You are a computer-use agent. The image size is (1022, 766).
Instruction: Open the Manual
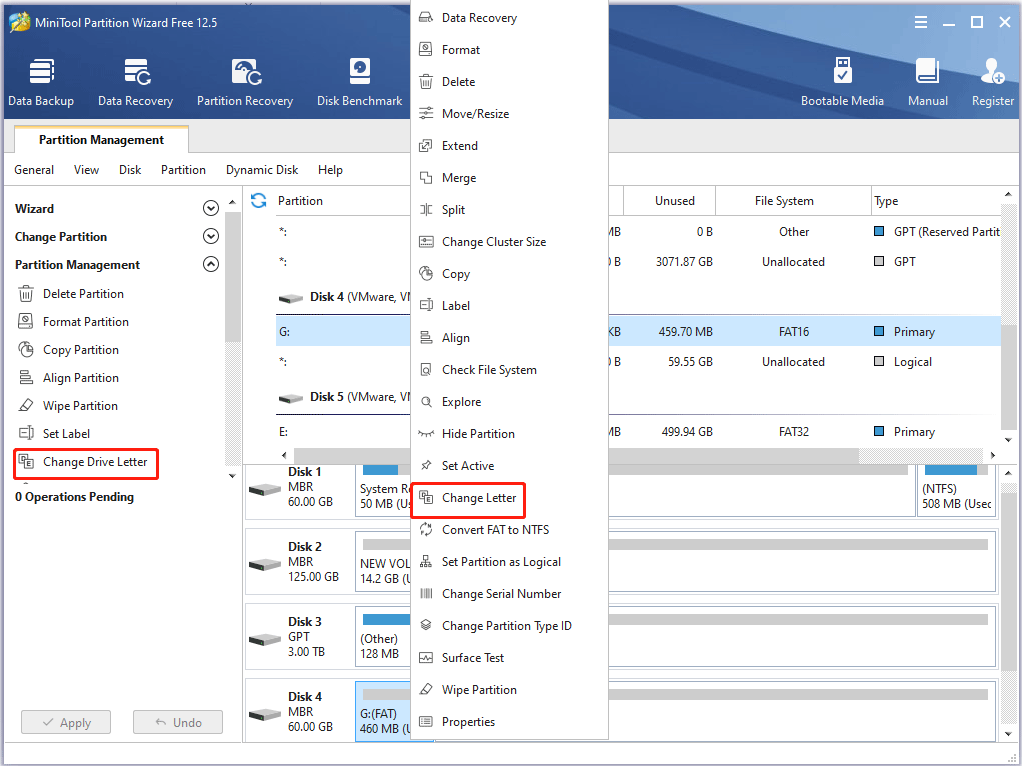(x=927, y=80)
